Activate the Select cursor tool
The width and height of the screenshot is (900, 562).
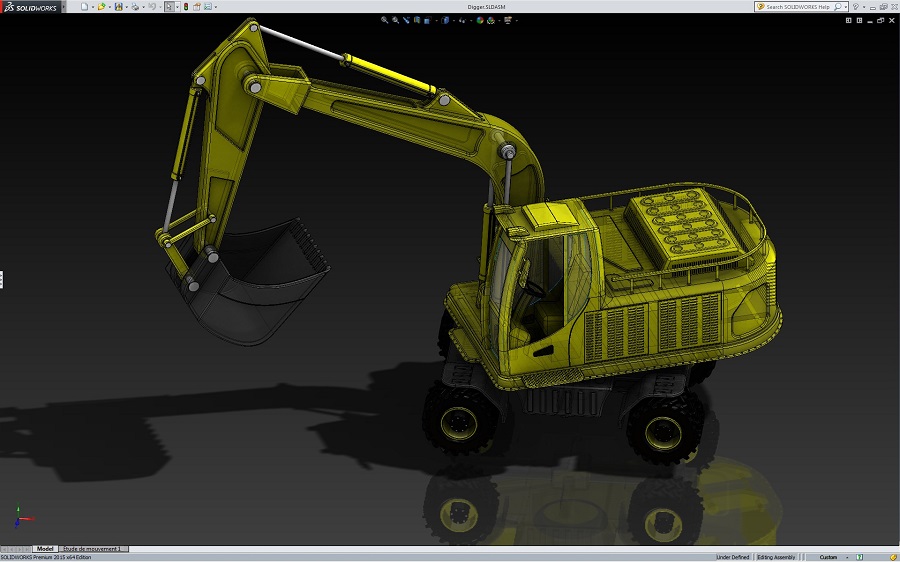[x=169, y=6]
